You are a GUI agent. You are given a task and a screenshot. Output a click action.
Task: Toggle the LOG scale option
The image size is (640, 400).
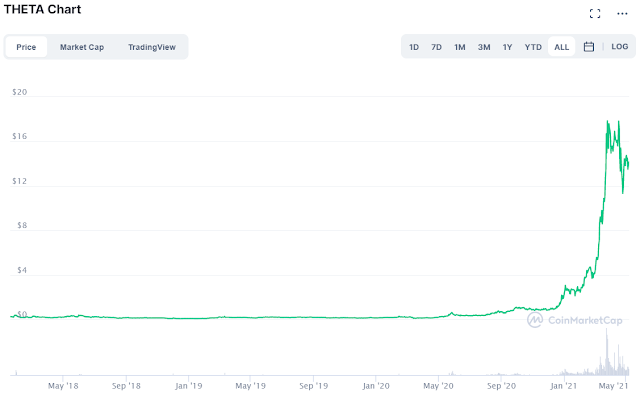tap(619, 47)
